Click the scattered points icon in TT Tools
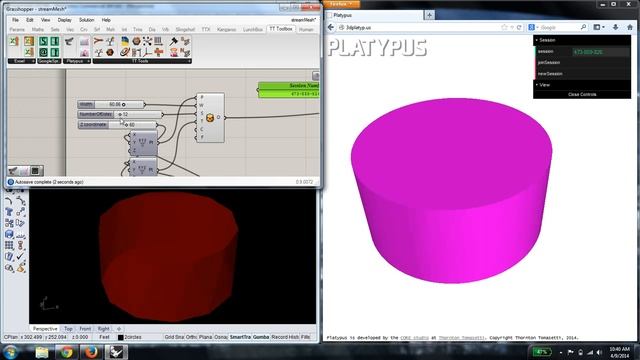The image size is (640, 360). coord(147,41)
